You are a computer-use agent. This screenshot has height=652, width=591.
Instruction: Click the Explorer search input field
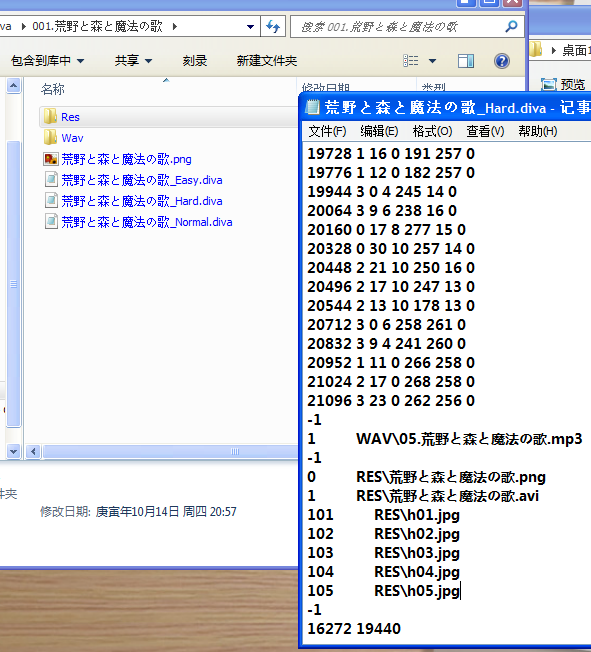(x=399, y=27)
